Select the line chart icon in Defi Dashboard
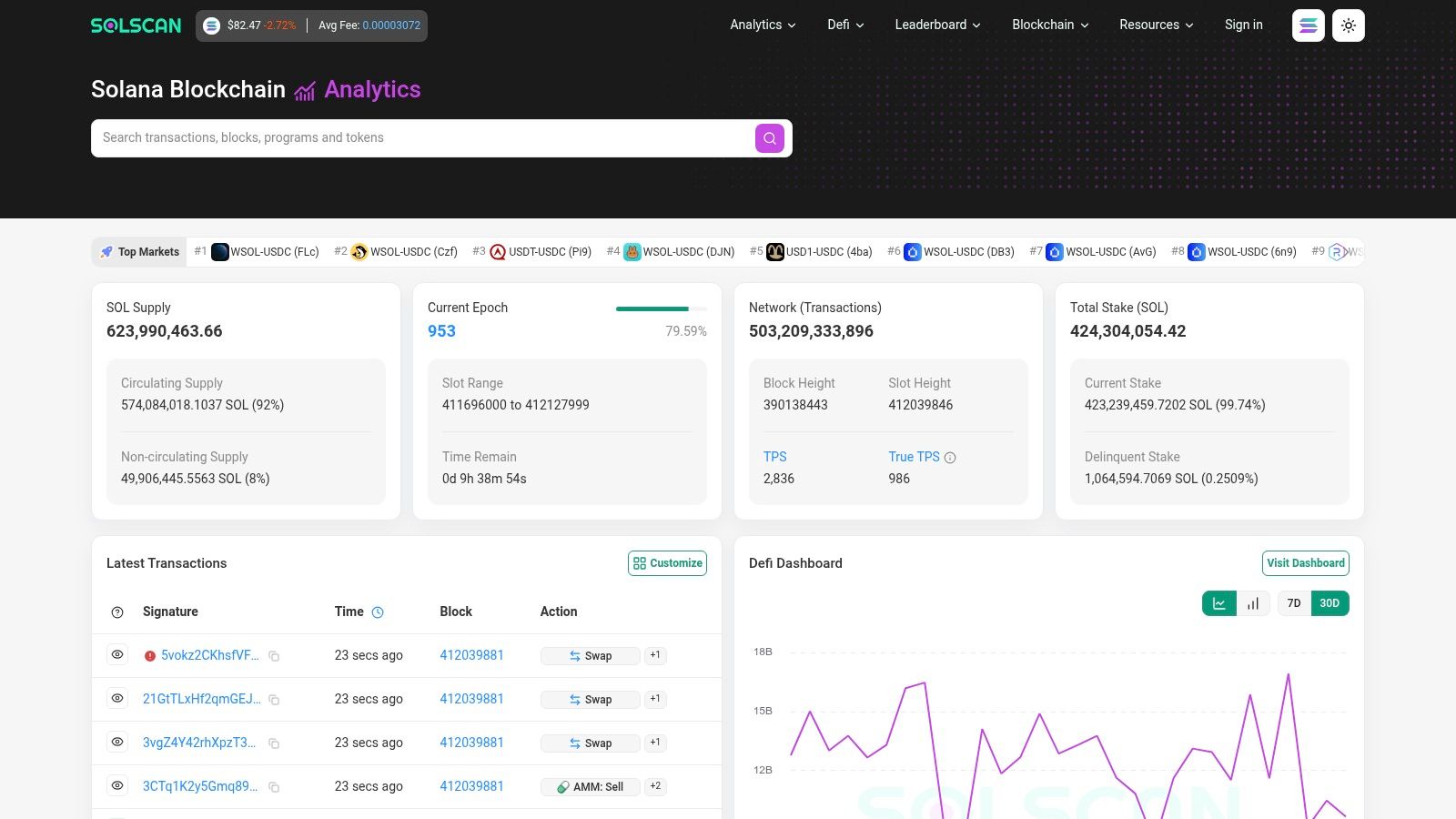 1219,602
